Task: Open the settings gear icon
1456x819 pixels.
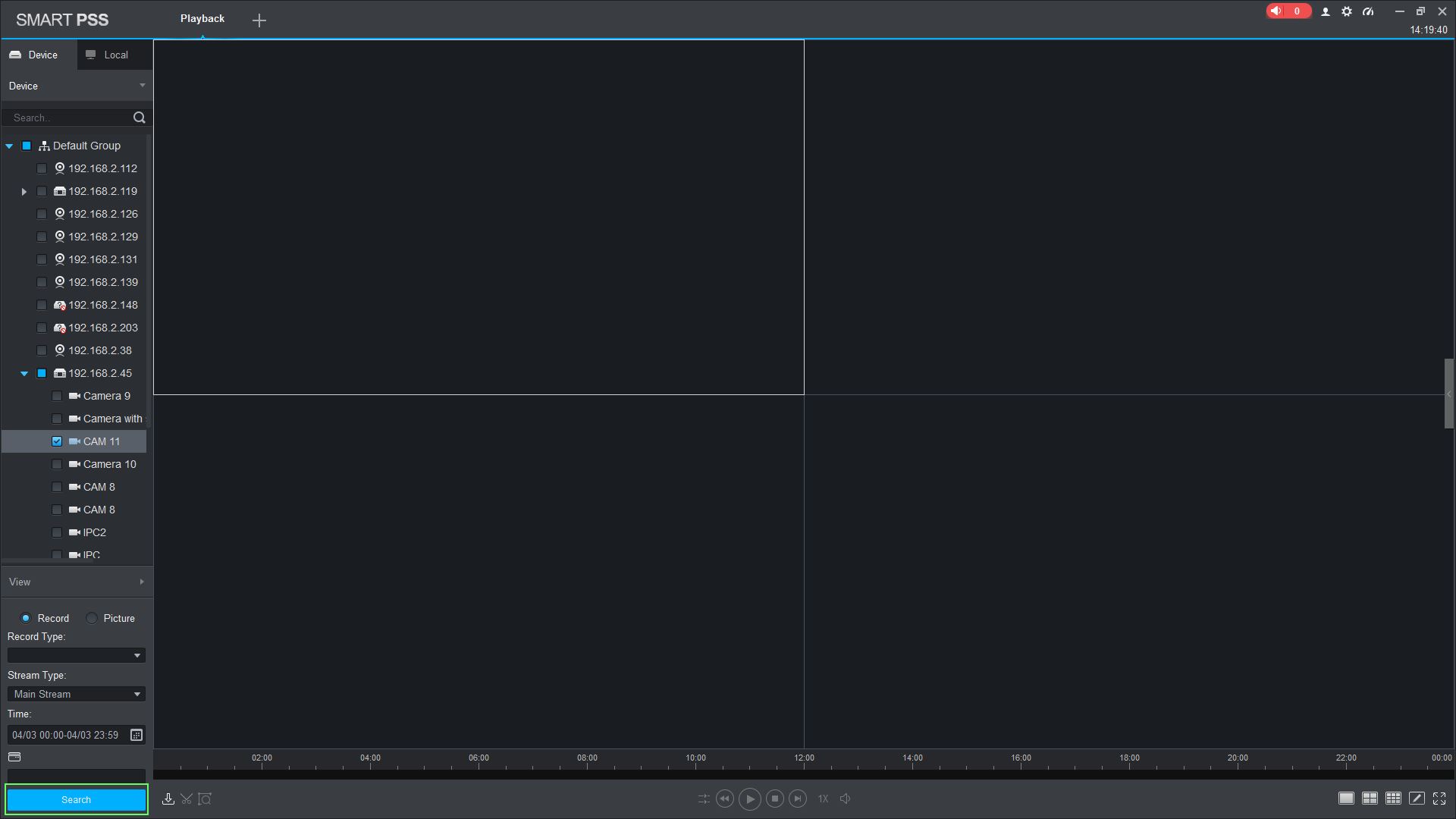Action: point(1347,11)
